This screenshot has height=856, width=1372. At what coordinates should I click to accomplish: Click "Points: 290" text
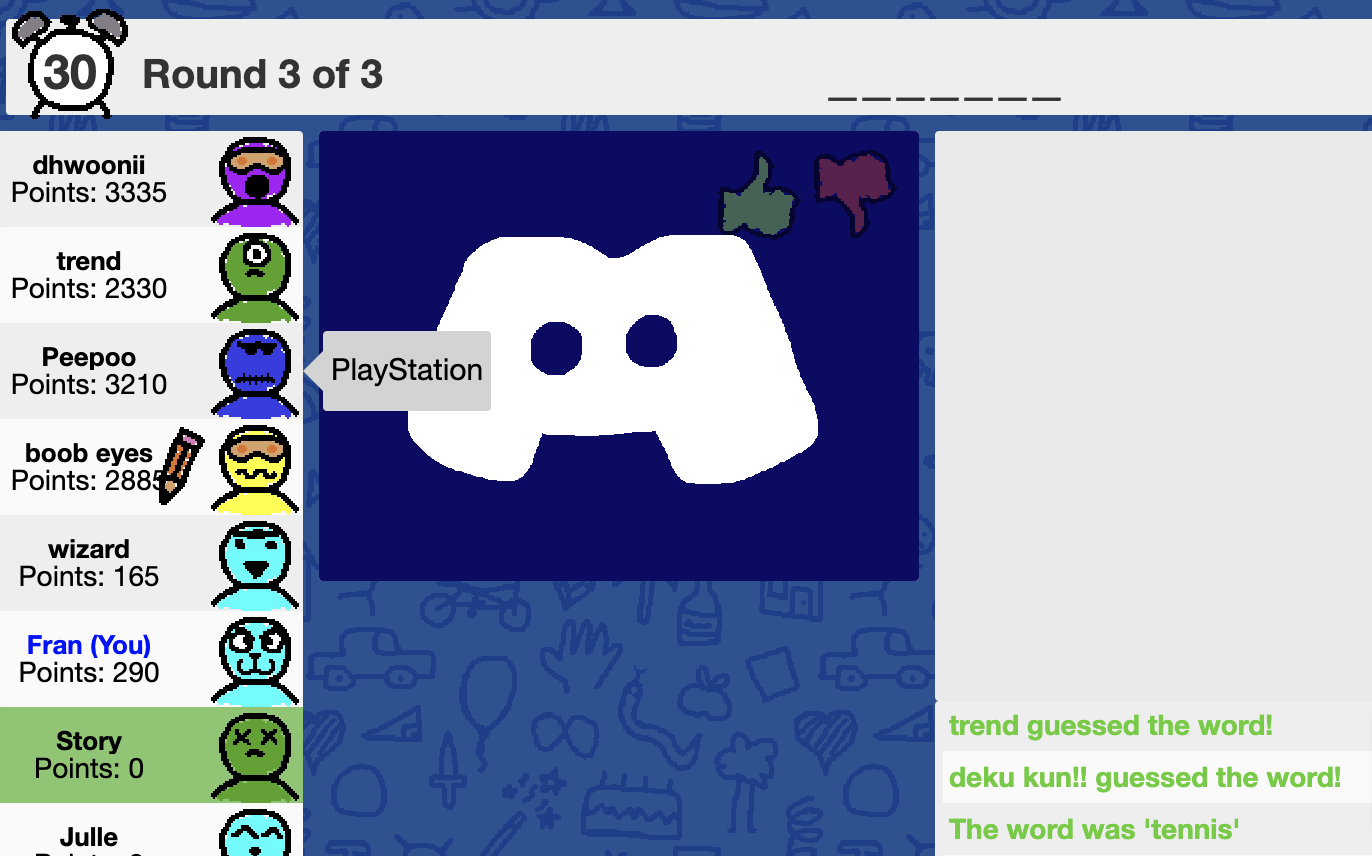point(89,673)
